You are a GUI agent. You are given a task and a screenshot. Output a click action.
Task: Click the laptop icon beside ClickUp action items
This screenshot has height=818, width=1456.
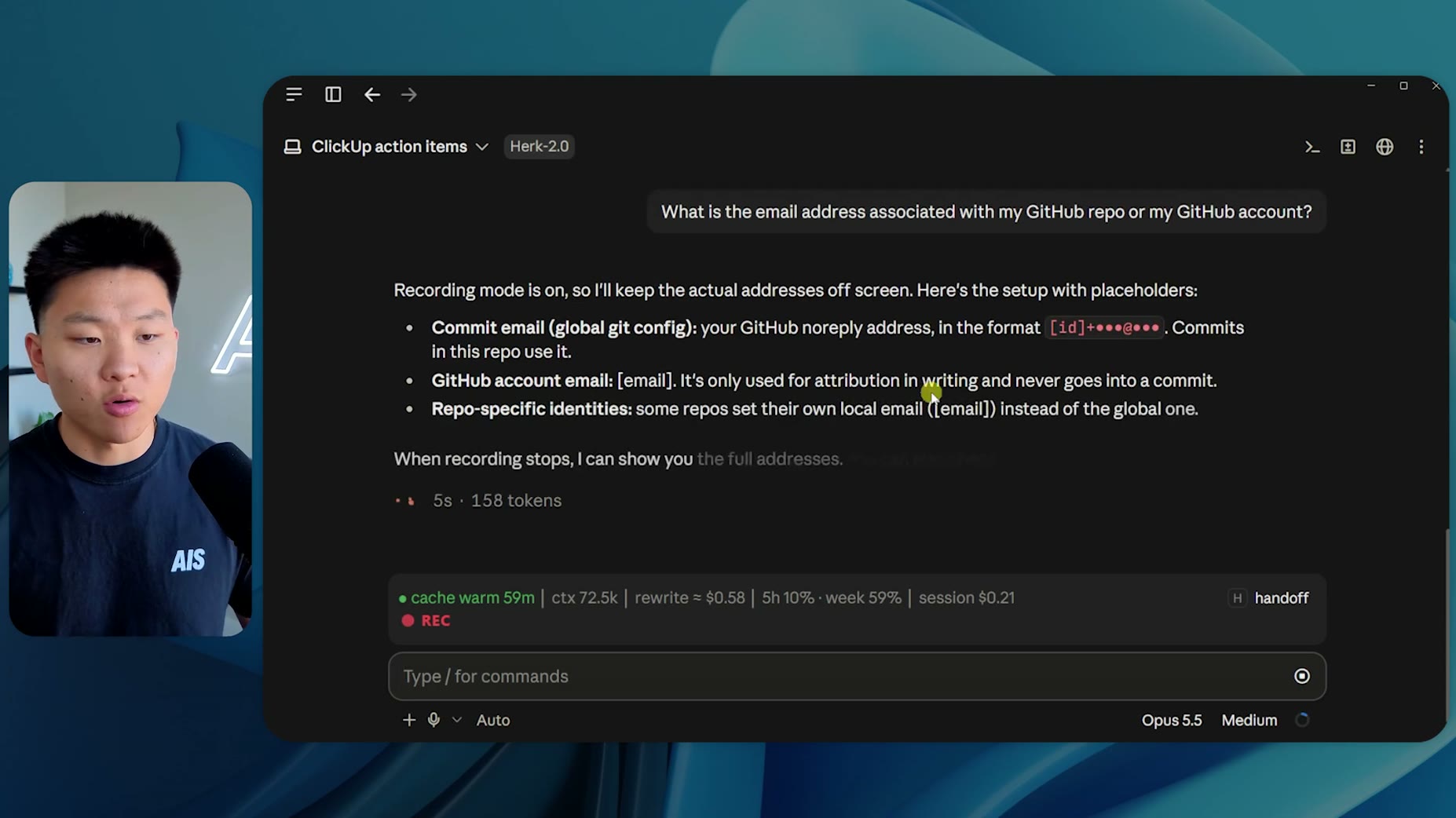[292, 147]
